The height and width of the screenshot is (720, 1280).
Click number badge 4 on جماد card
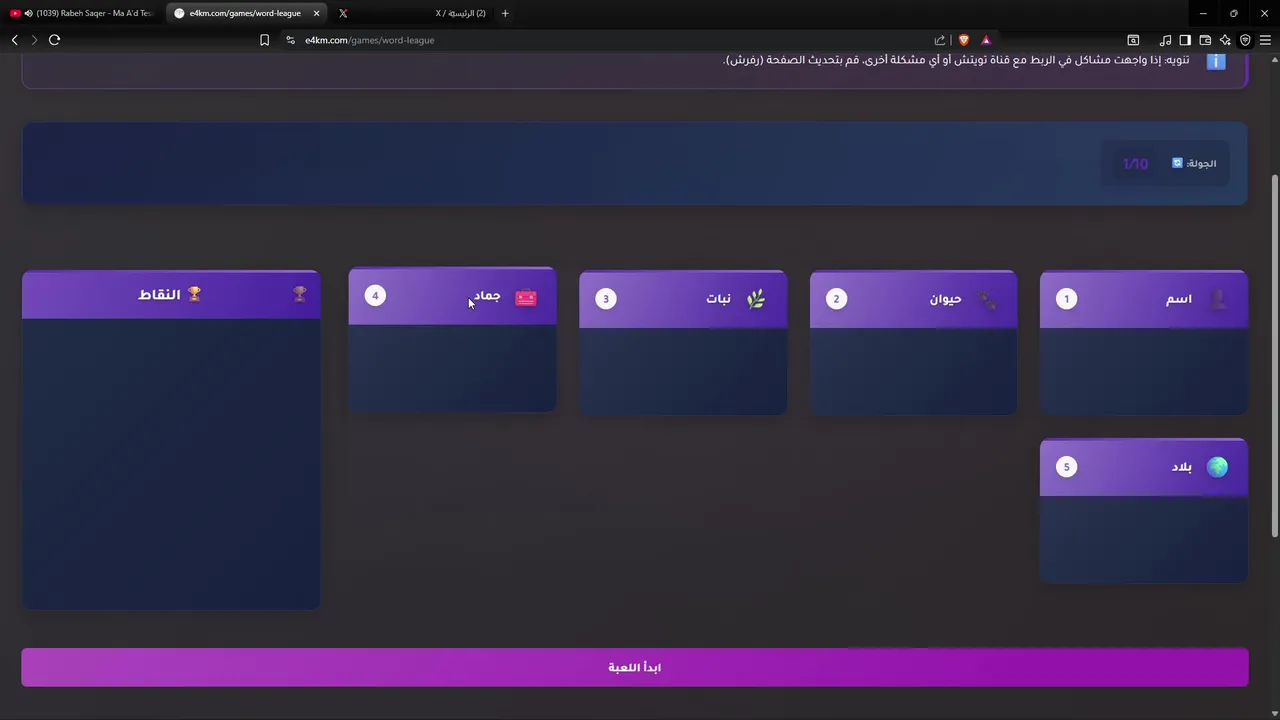[375, 296]
